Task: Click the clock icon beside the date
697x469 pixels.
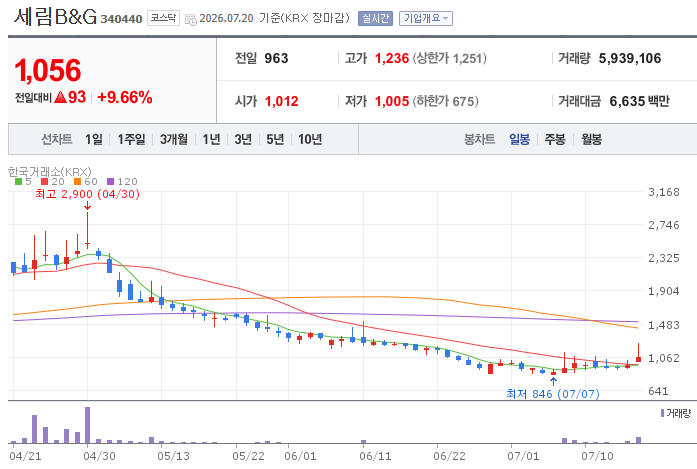Action: [x=190, y=20]
